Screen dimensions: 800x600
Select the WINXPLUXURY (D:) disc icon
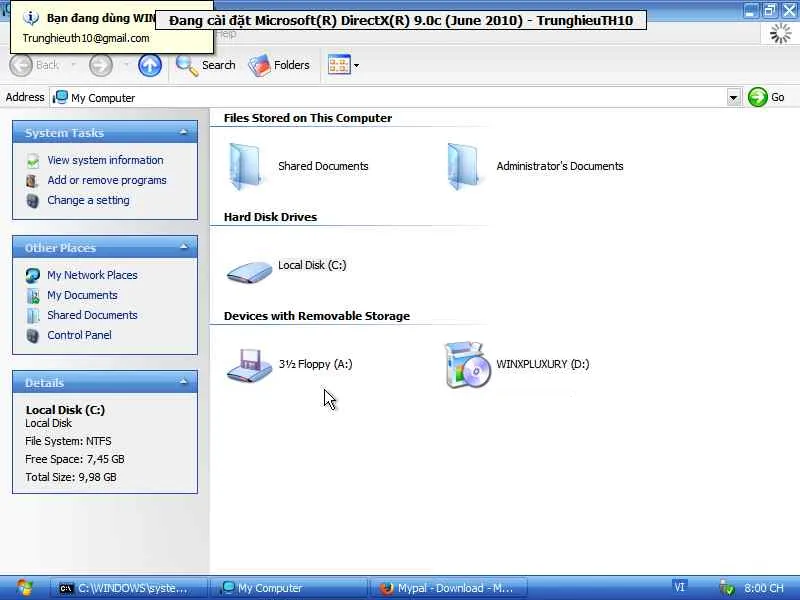[467, 365]
